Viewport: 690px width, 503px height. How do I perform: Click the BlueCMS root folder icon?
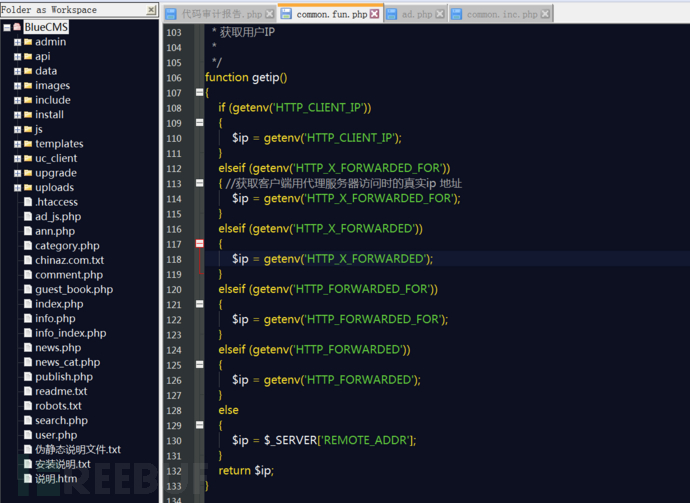pos(17,28)
